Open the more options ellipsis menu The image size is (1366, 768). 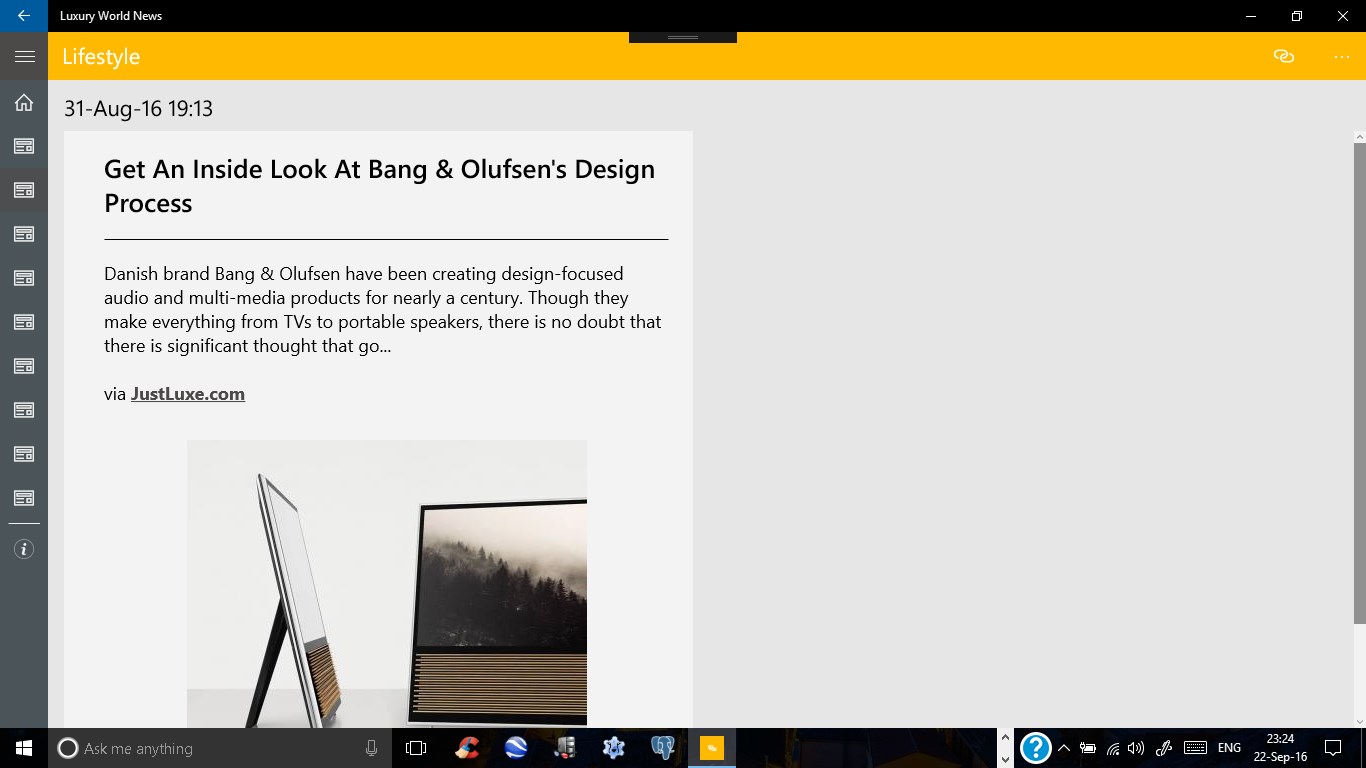tap(1342, 57)
